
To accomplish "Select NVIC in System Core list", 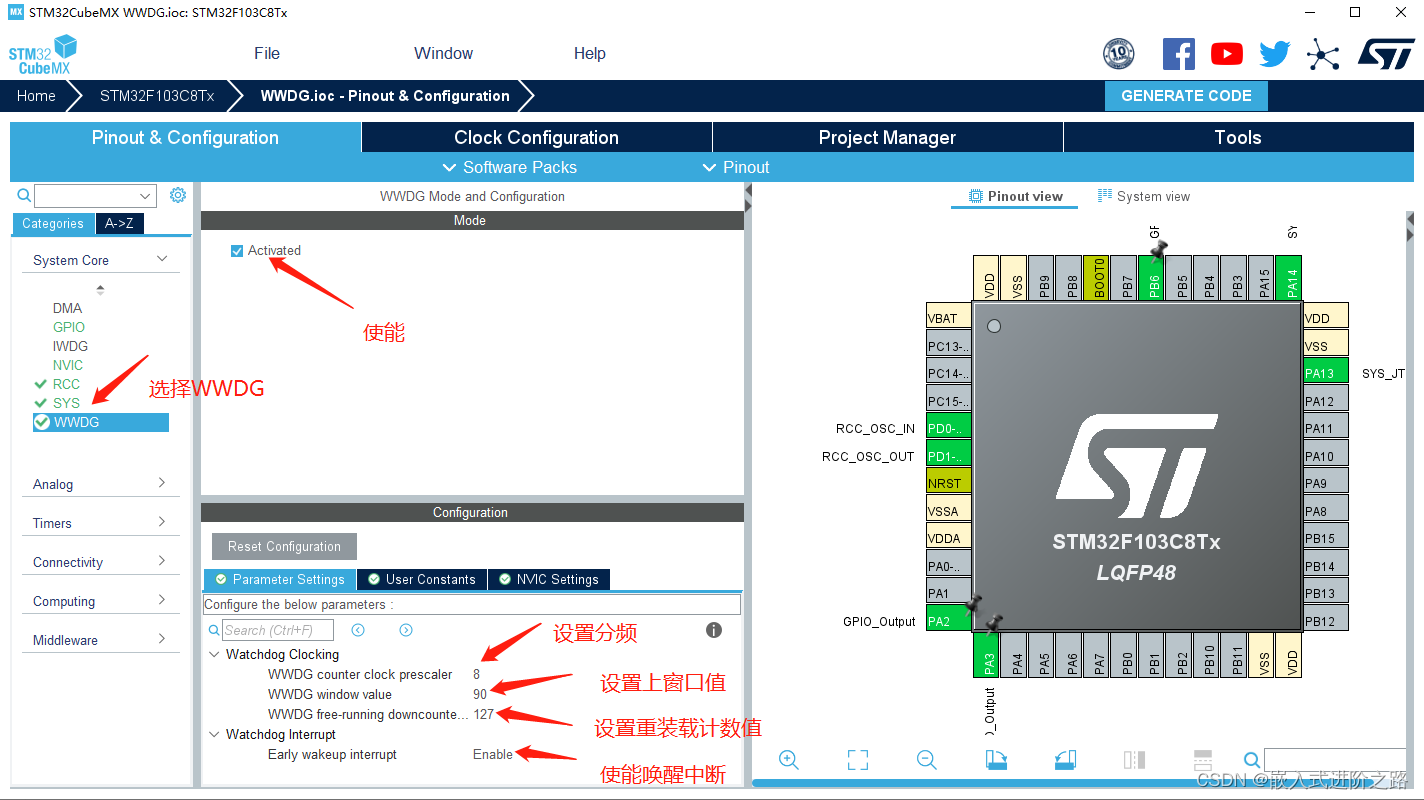I will 68,365.
